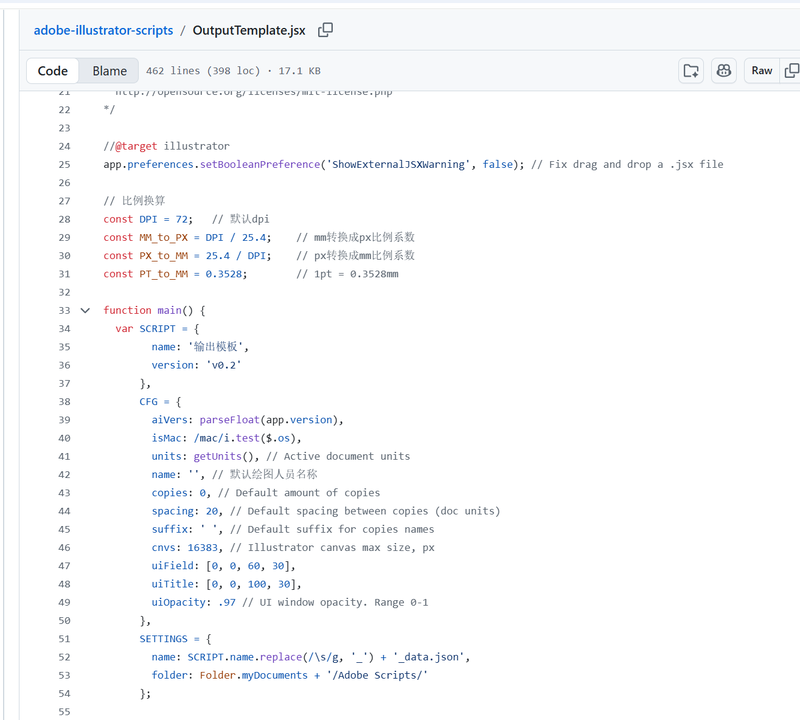Select line number 33
This screenshot has height=720, width=800.
(x=64, y=310)
